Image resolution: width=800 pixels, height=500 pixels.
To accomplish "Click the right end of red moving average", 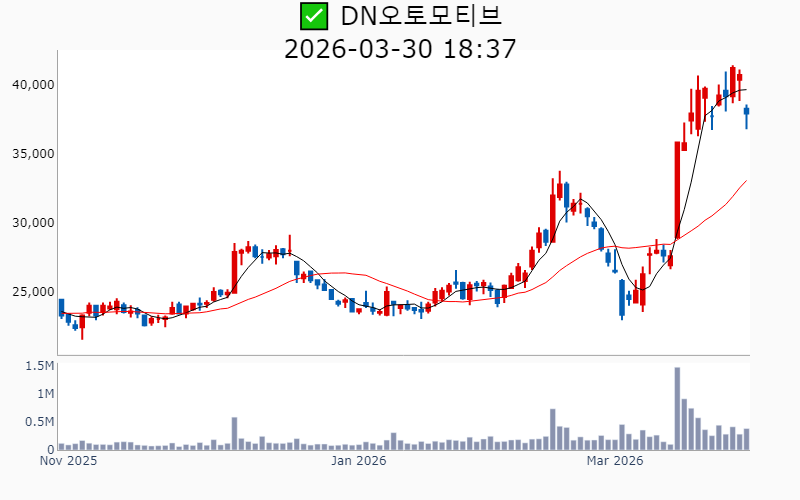I will pyautogui.click(x=746, y=181).
